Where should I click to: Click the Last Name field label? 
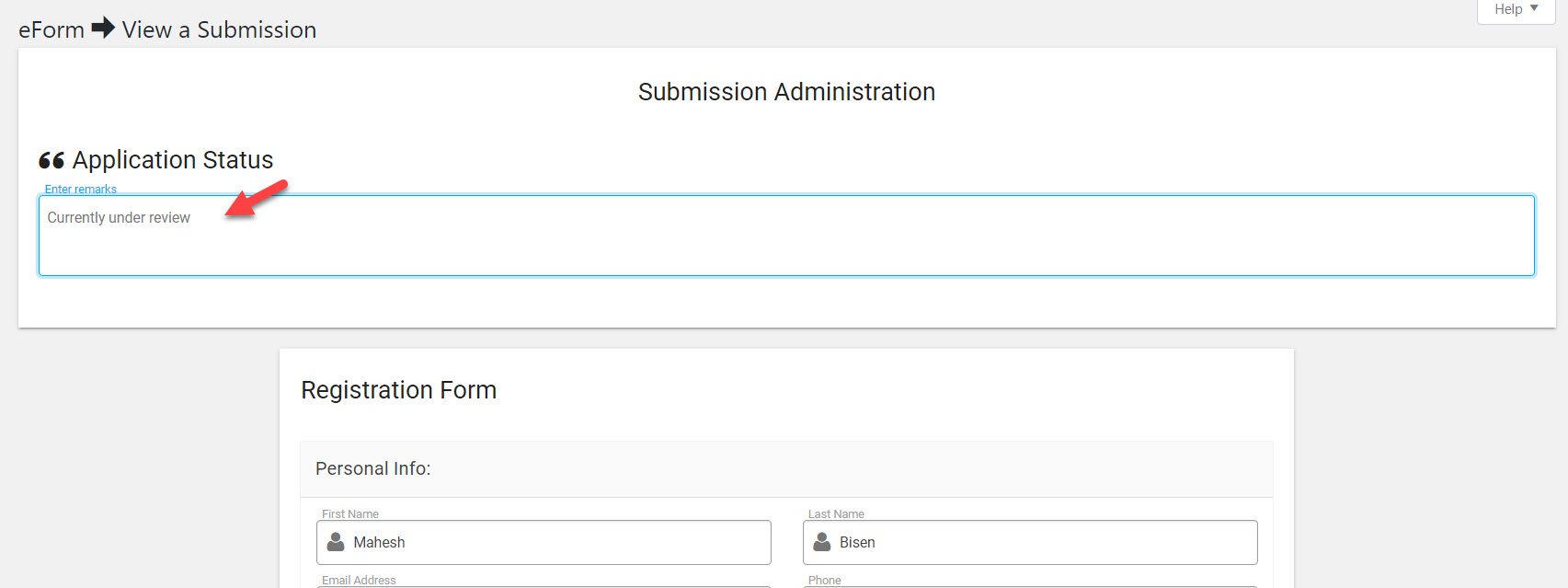(x=836, y=514)
